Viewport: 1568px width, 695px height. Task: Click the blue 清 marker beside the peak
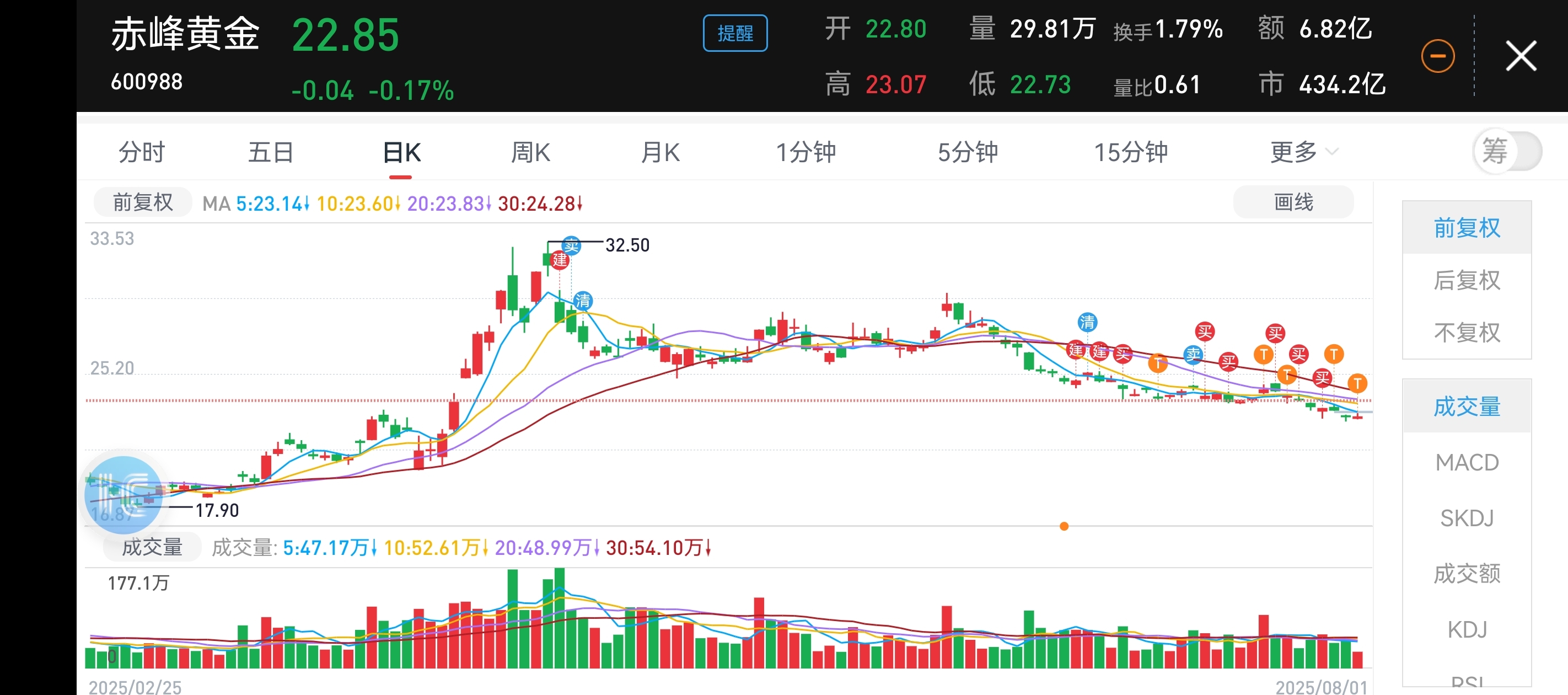point(583,300)
